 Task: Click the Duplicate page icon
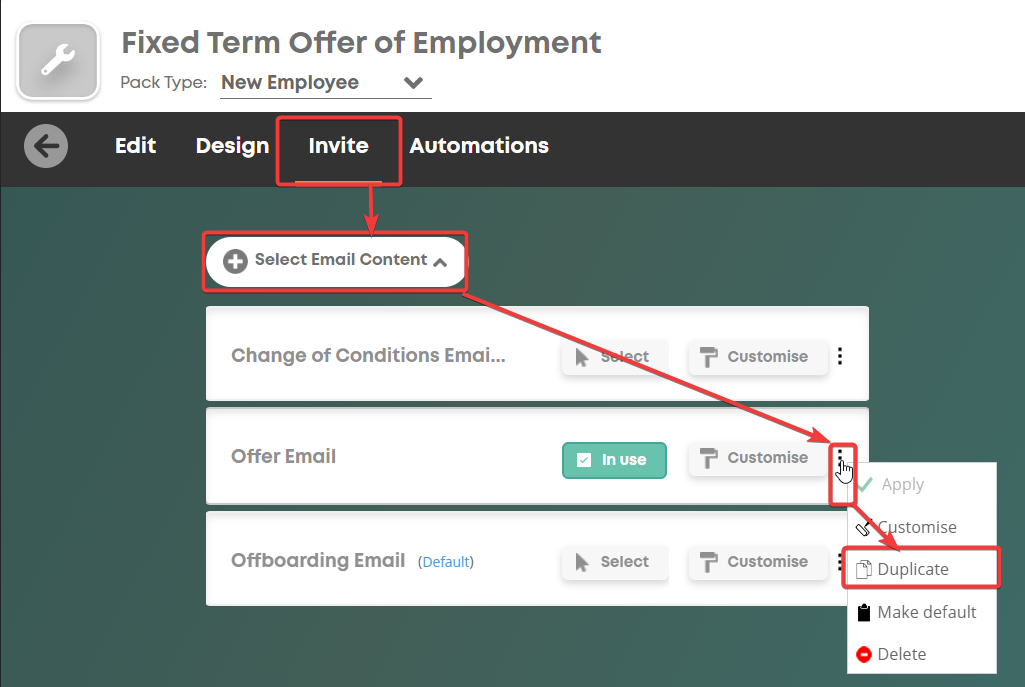(864, 569)
